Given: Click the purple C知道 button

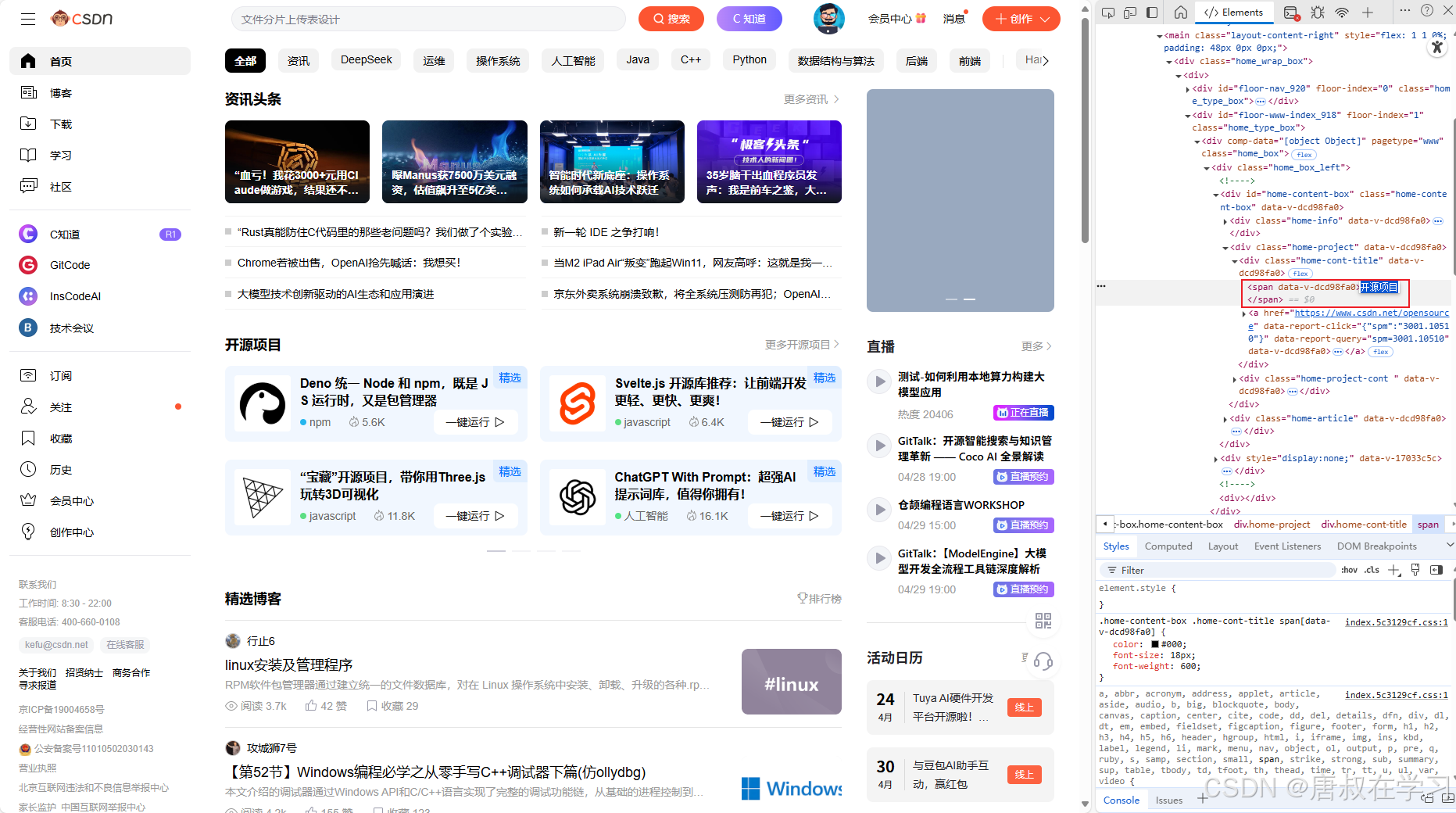Looking at the screenshot, I should click(749, 19).
